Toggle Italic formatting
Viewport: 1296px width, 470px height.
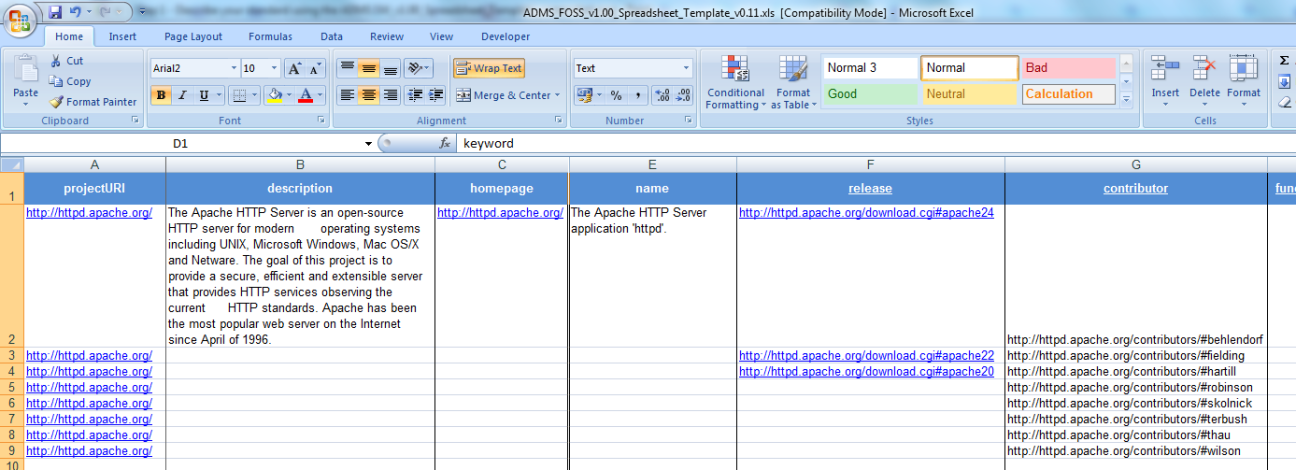click(182, 96)
